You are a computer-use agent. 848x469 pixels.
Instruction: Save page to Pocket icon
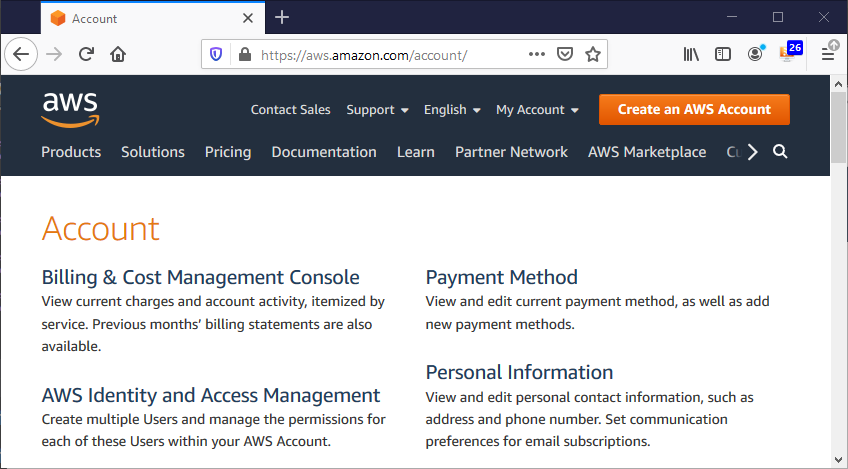[565, 55]
